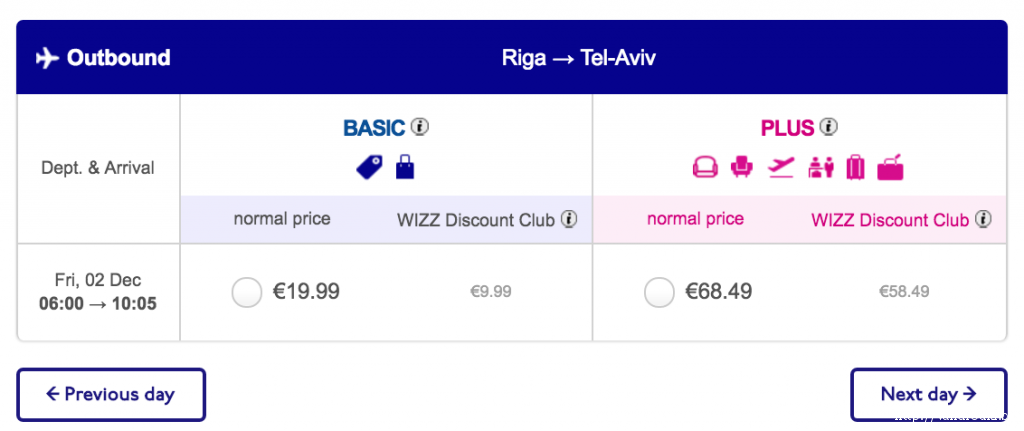The width and height of the screenshot is (1024, 431).
Task: Click the pink upright suitcase icon
Action: [855, 168]
